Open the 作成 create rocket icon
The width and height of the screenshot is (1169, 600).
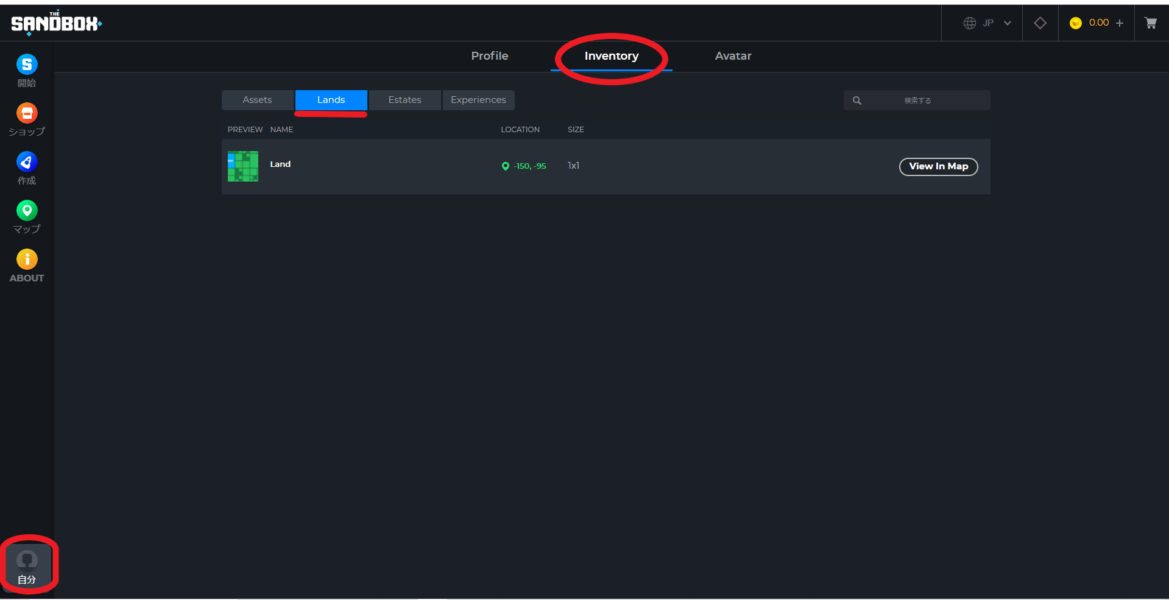point(27,162)
